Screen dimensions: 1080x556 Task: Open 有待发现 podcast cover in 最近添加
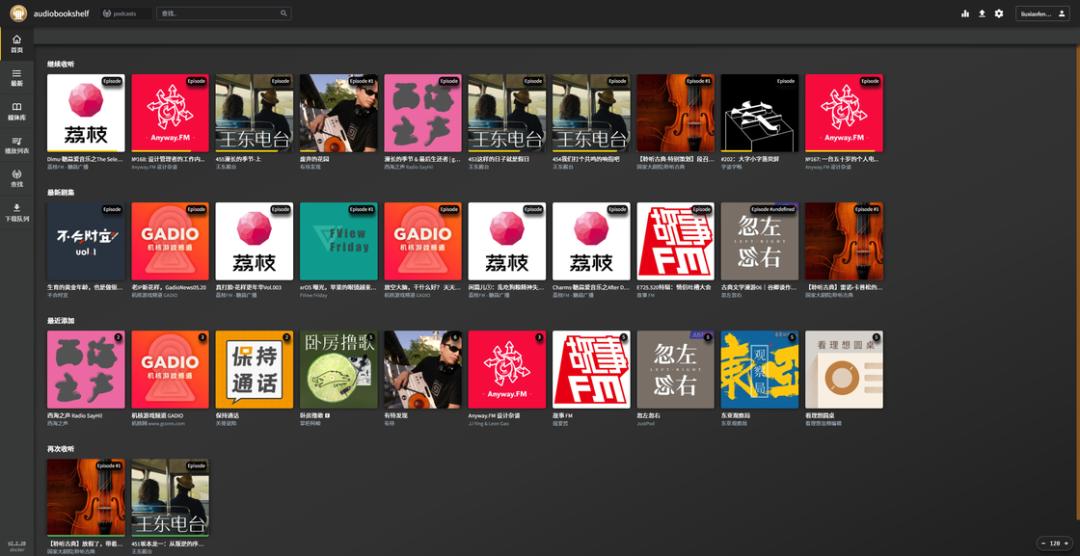[x=423, y=369]
